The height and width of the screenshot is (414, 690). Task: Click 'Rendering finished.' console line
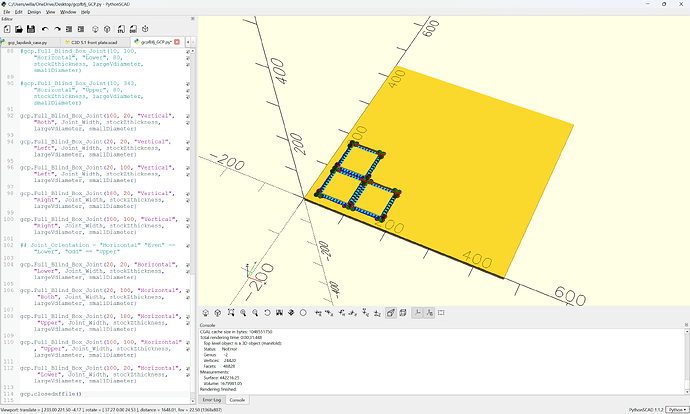click(219, 389)
